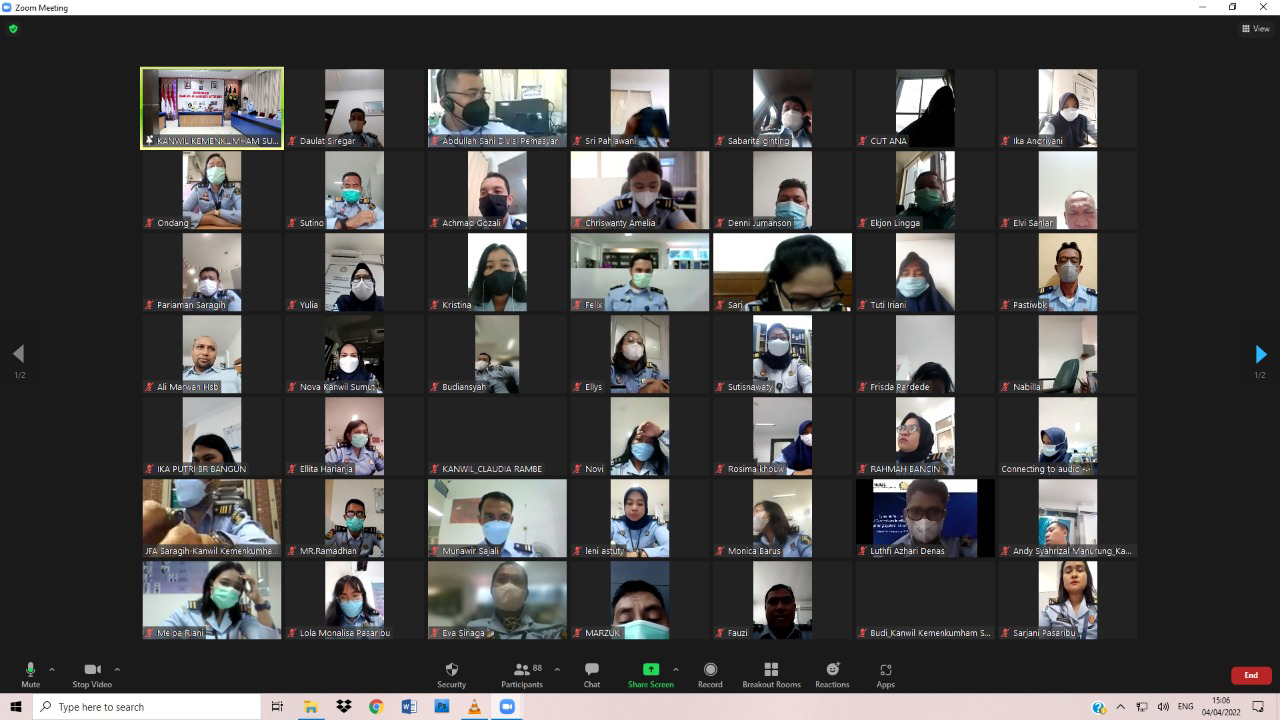
Task: Select MARZUK's video tile
Action: coord(640,600)
